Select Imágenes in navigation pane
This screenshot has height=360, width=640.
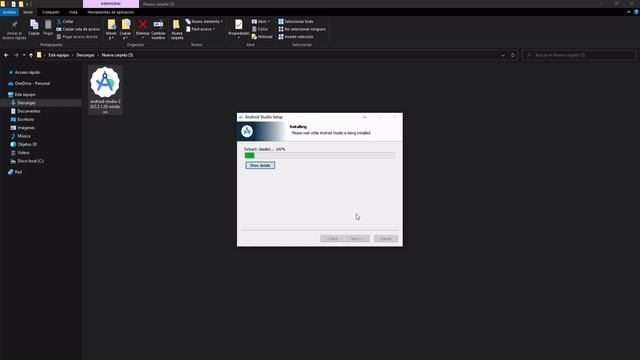[26, 128]
